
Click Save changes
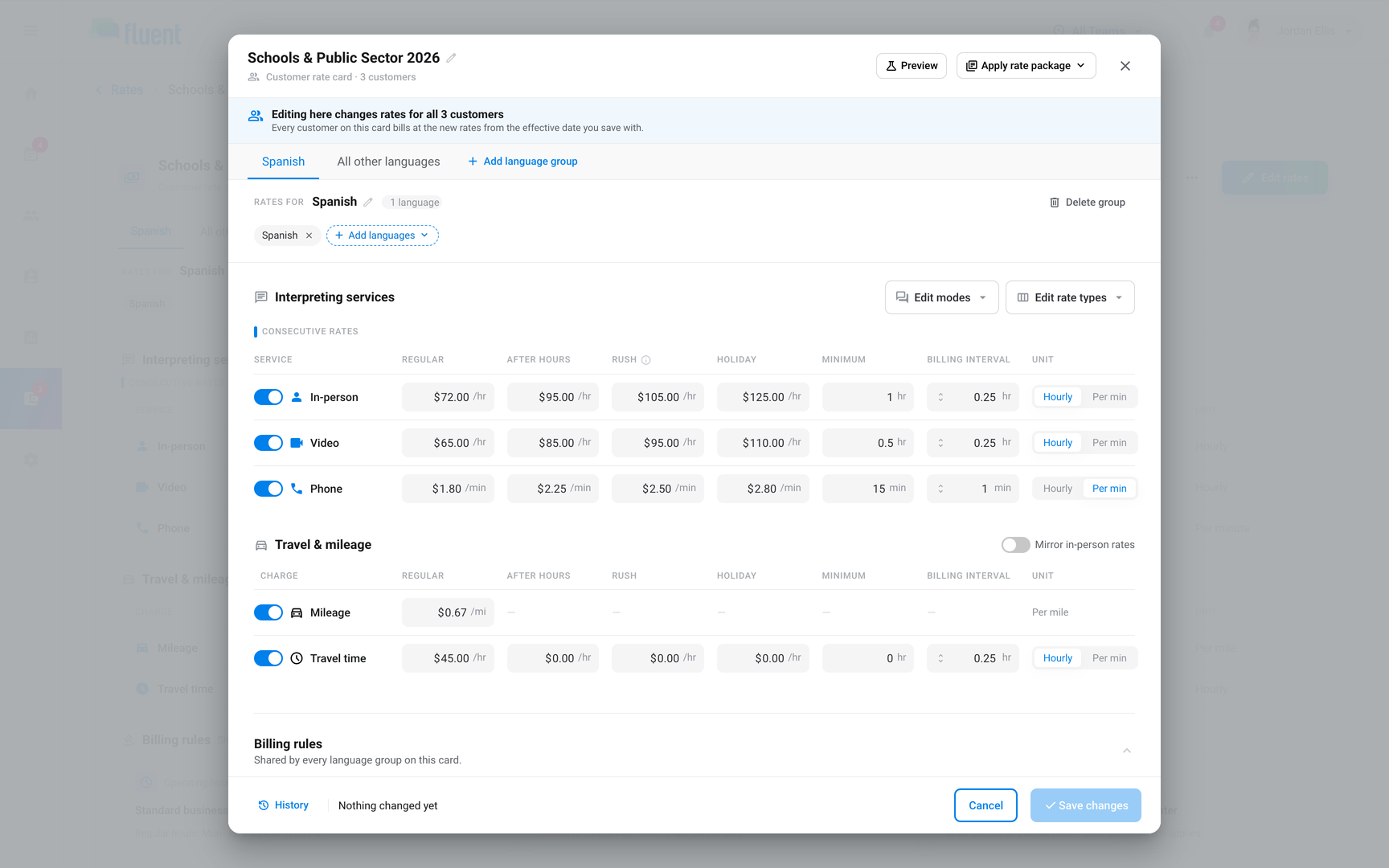coord(1086,805)
